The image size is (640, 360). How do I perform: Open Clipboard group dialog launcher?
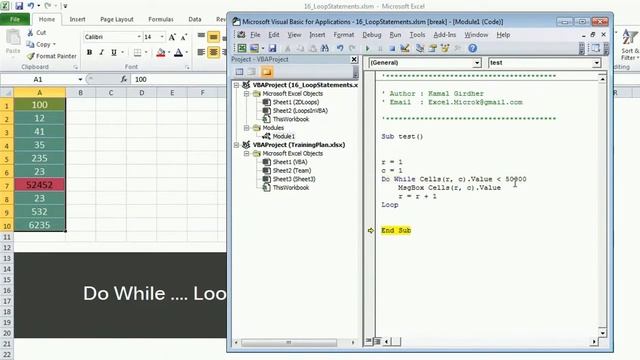coord(76,67)
